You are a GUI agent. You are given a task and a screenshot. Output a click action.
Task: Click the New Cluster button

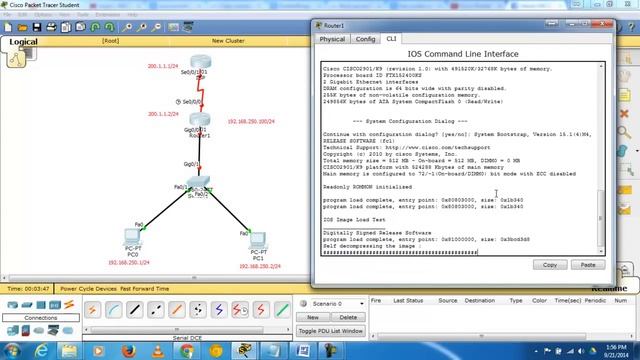coord(228,41)
